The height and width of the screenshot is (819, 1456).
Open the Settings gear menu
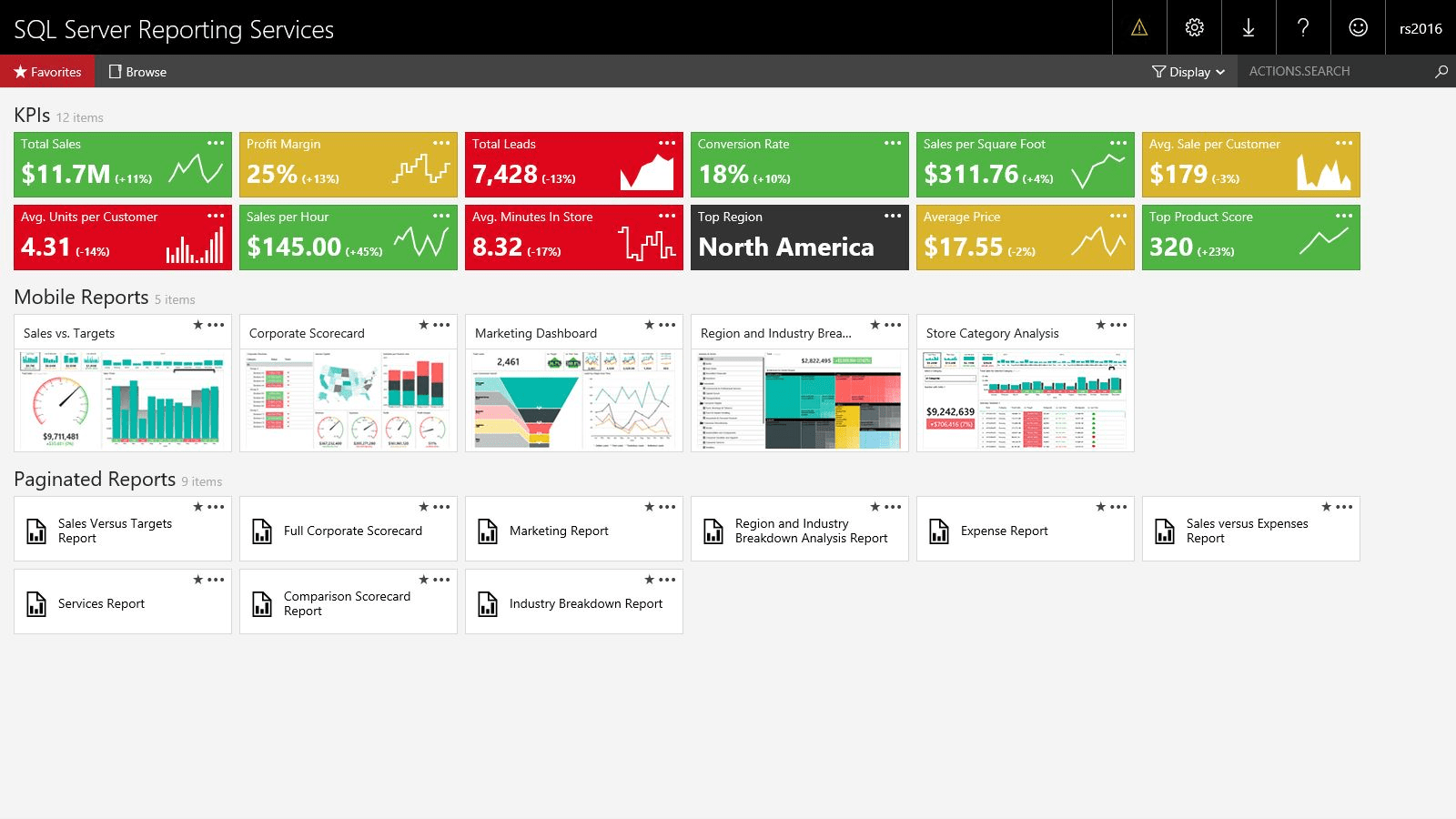click(x=1193, y=27)
